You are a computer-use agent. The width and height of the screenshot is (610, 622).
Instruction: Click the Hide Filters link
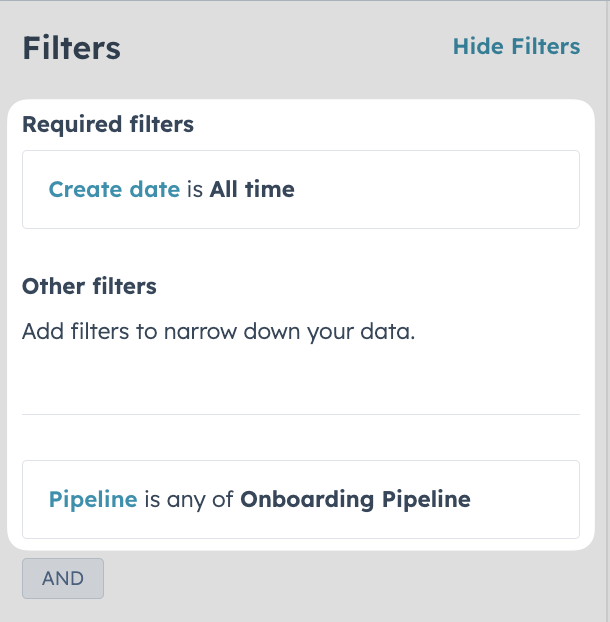click(x=516, y=46)
